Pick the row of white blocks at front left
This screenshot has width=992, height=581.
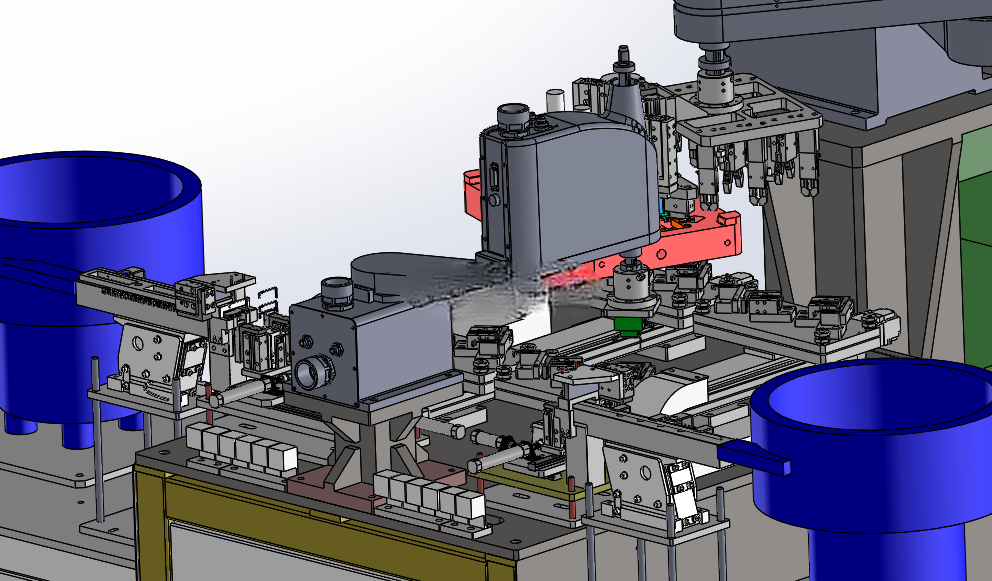(242, 449)
